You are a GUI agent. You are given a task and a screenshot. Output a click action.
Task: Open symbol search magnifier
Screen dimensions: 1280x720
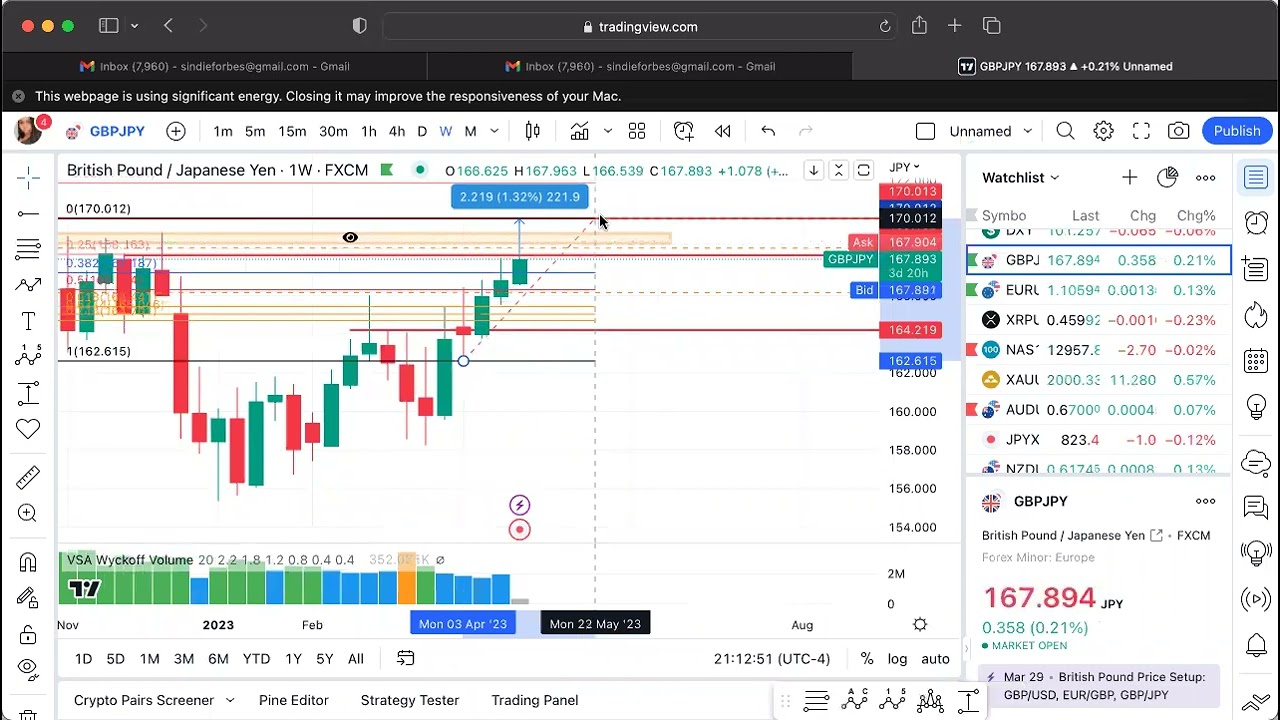pyautogui.click(x=1066, y=131)
